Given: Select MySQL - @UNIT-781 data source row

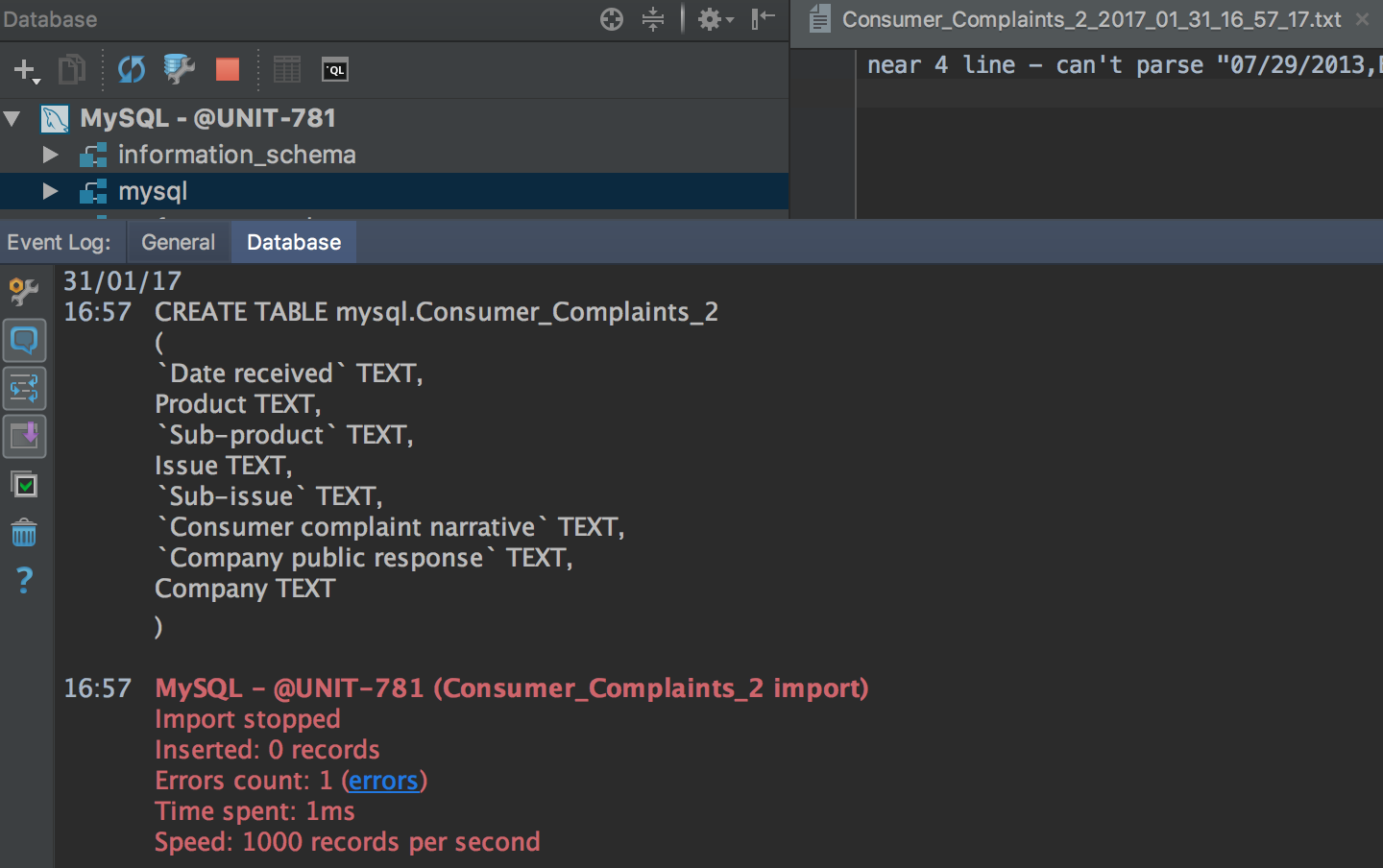Looking at the screenshot, I should point(394,118).
